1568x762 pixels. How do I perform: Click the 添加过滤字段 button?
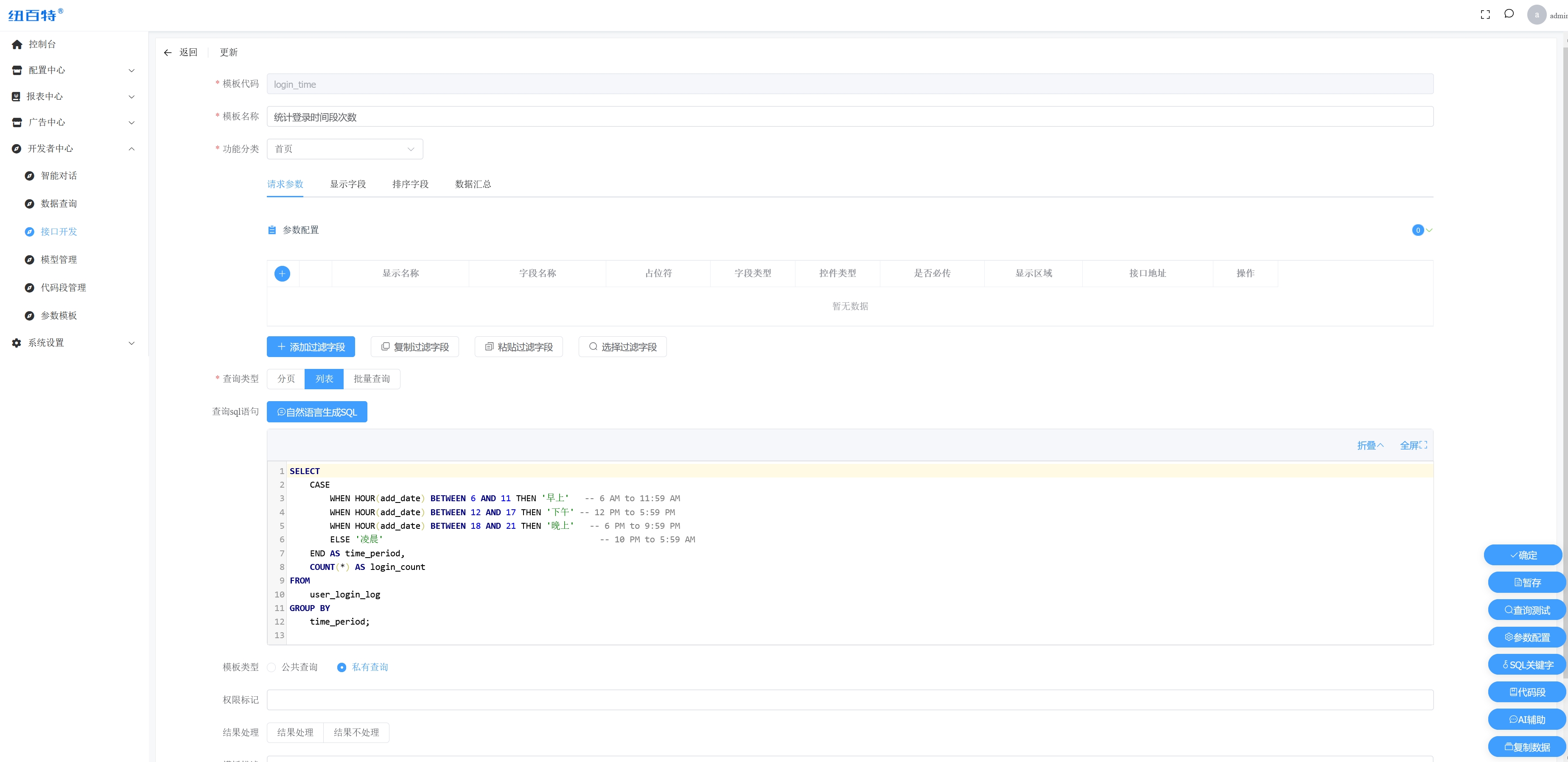click(x=311, y=346)
